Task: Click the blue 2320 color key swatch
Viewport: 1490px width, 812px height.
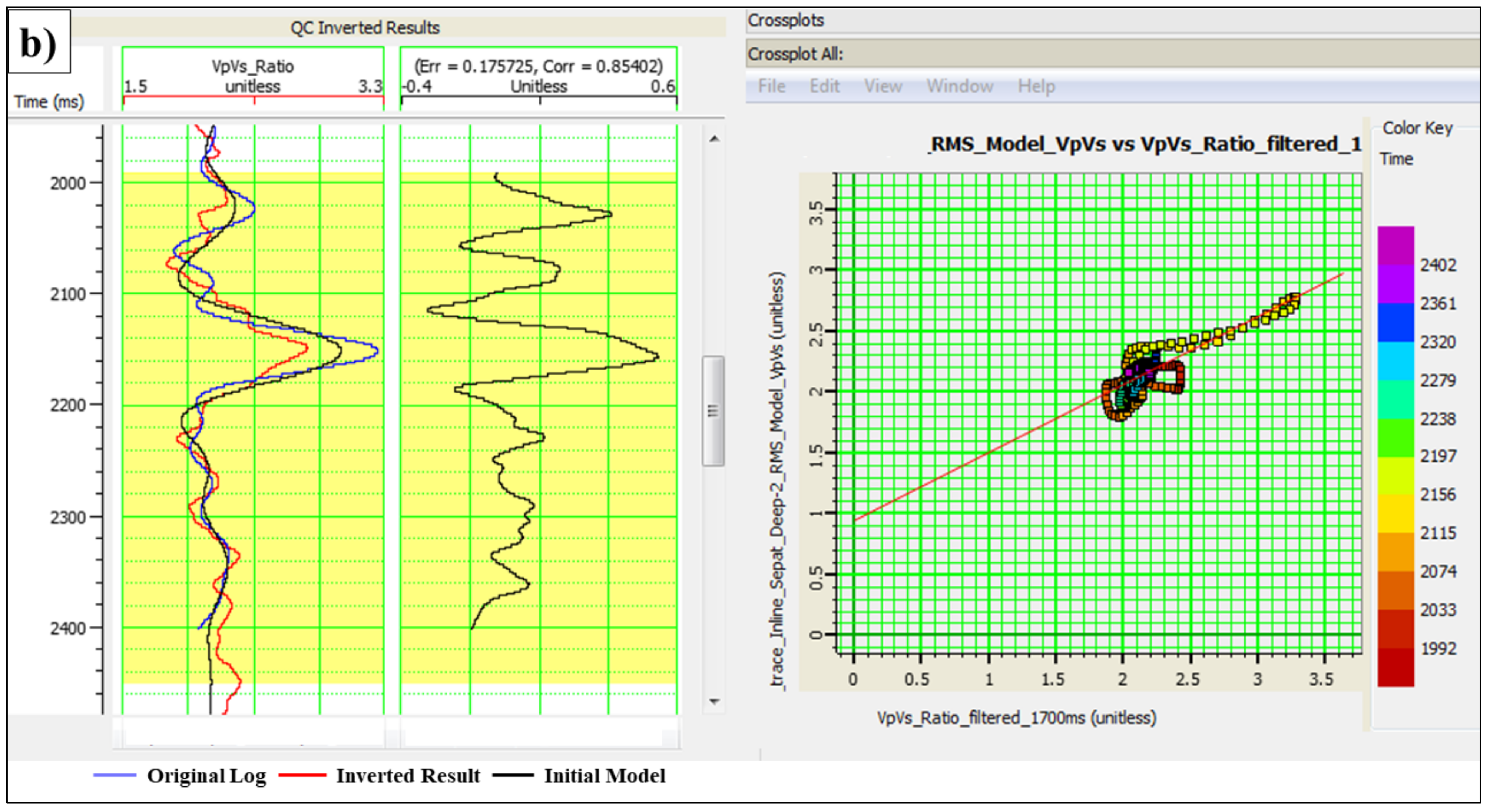Action: pyautogui.click(x=1395, y=323)
